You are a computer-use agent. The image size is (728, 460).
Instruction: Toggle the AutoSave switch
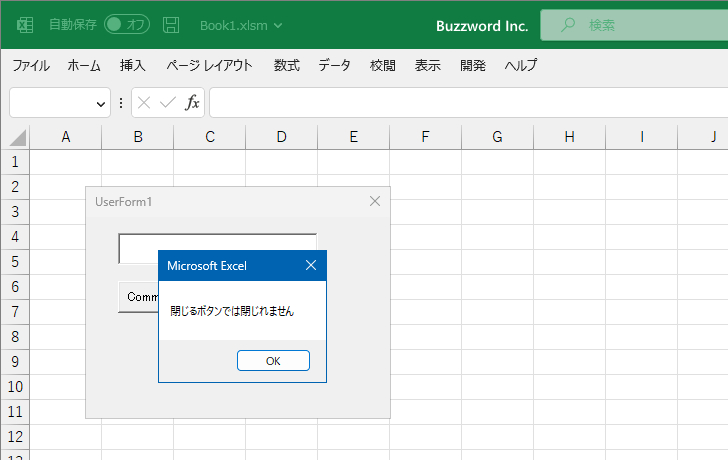127,25
